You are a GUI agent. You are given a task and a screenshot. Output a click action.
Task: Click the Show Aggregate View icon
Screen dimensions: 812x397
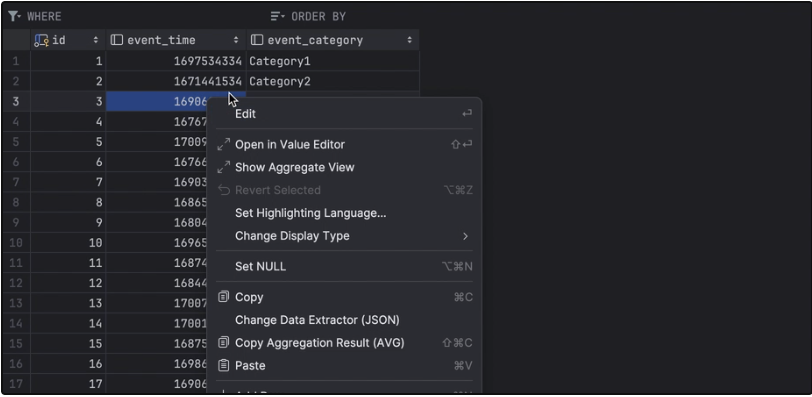[223, 167]
